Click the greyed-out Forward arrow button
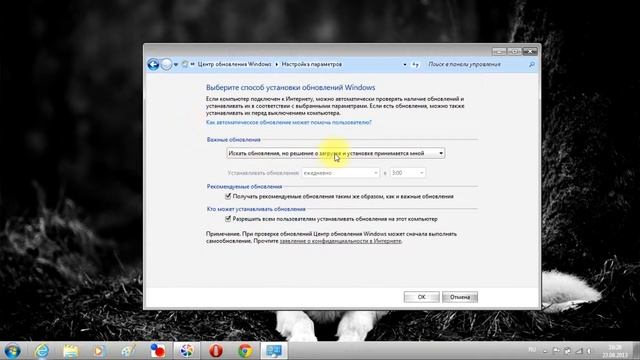 [166, 64]
